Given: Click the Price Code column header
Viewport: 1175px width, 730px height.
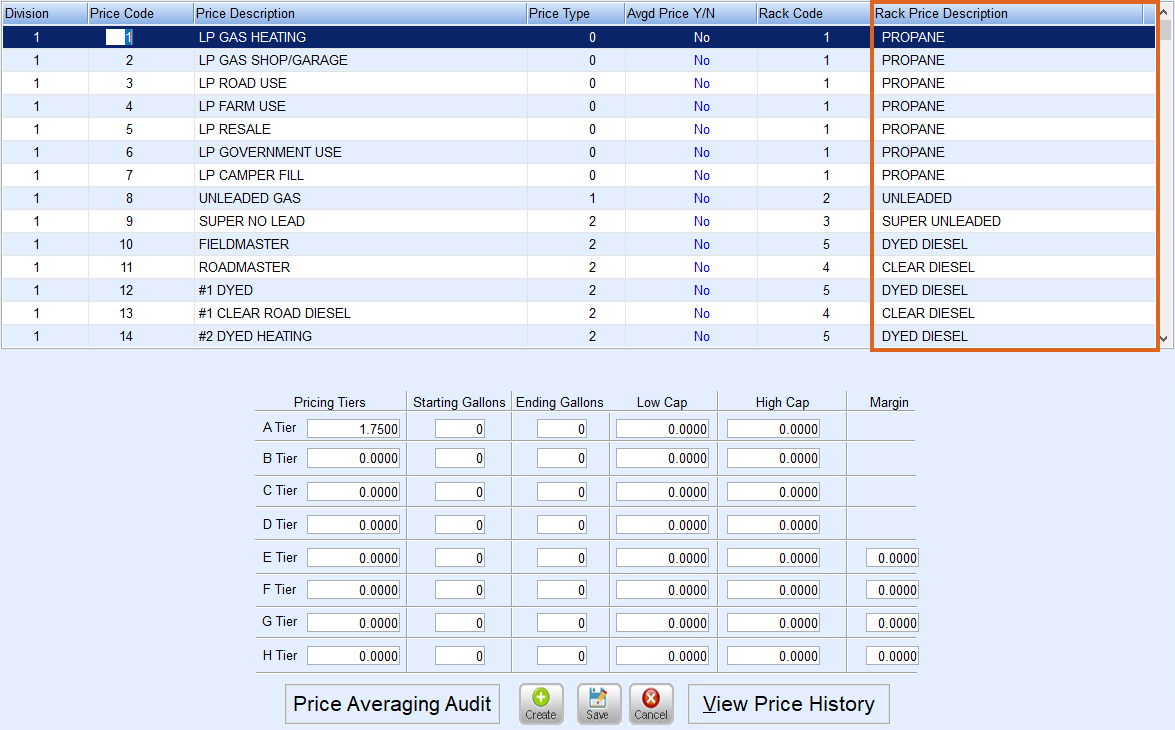Looking at the screenshot, I should (x=140, y=13).
